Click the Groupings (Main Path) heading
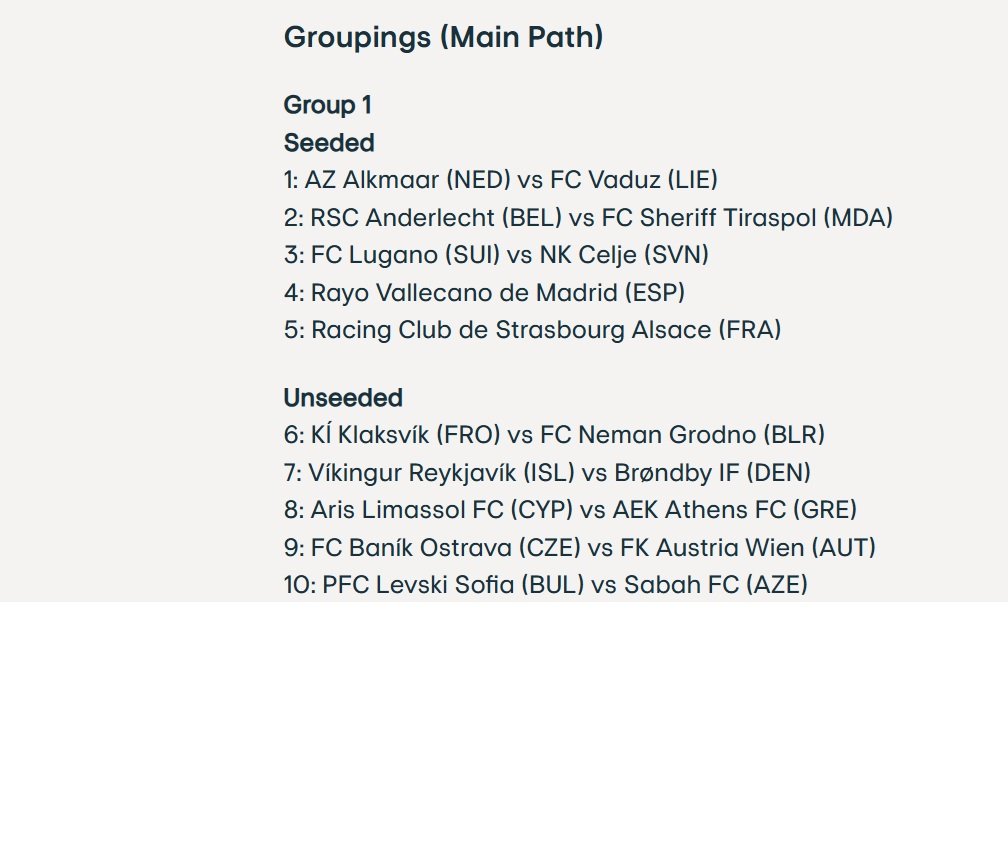 pos(444,37)
